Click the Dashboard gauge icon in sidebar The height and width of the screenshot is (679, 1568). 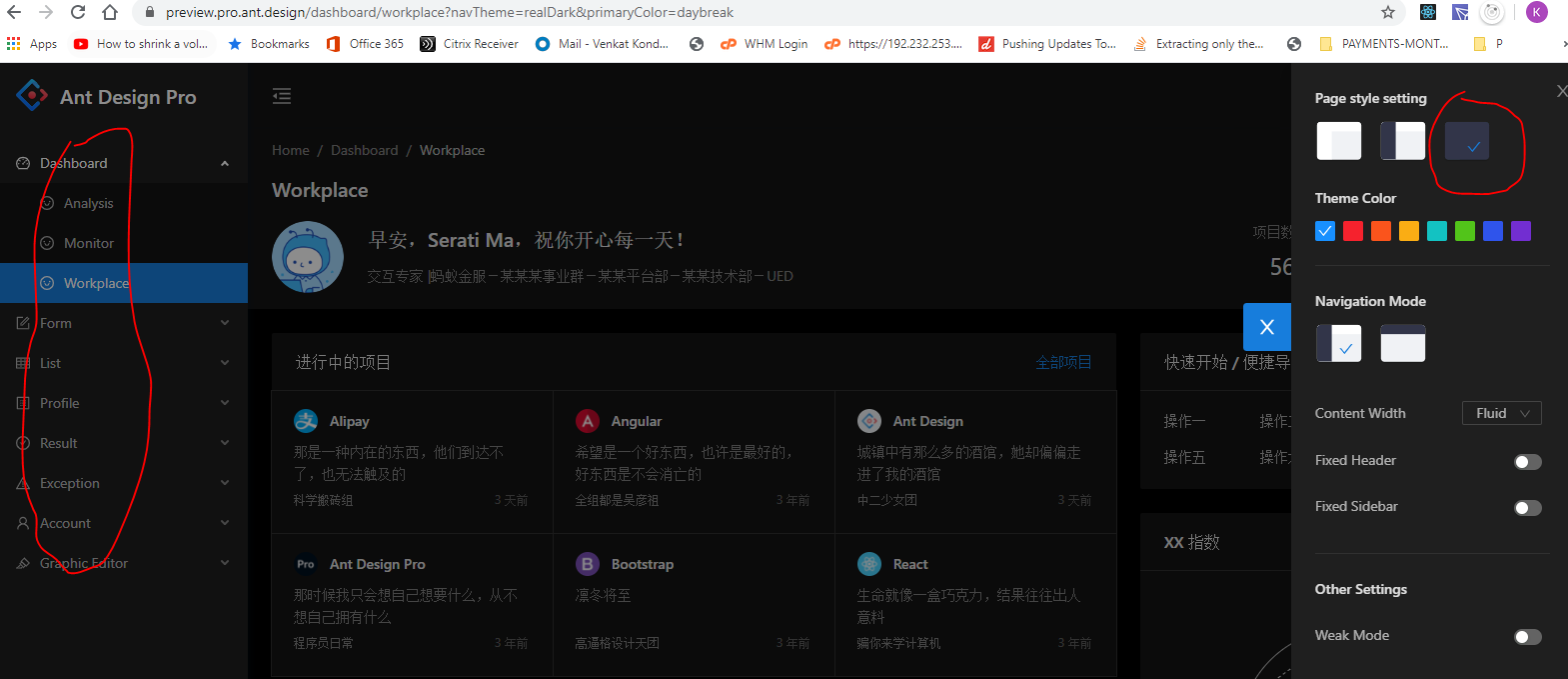pos(23,163)
